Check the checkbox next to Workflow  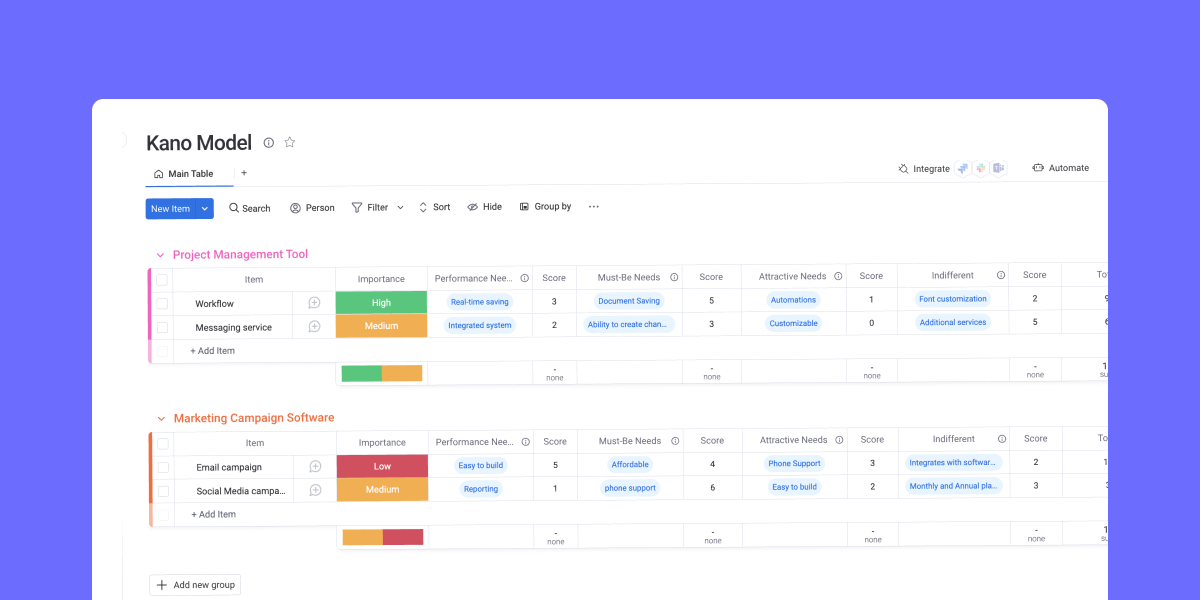click(162, 303)
